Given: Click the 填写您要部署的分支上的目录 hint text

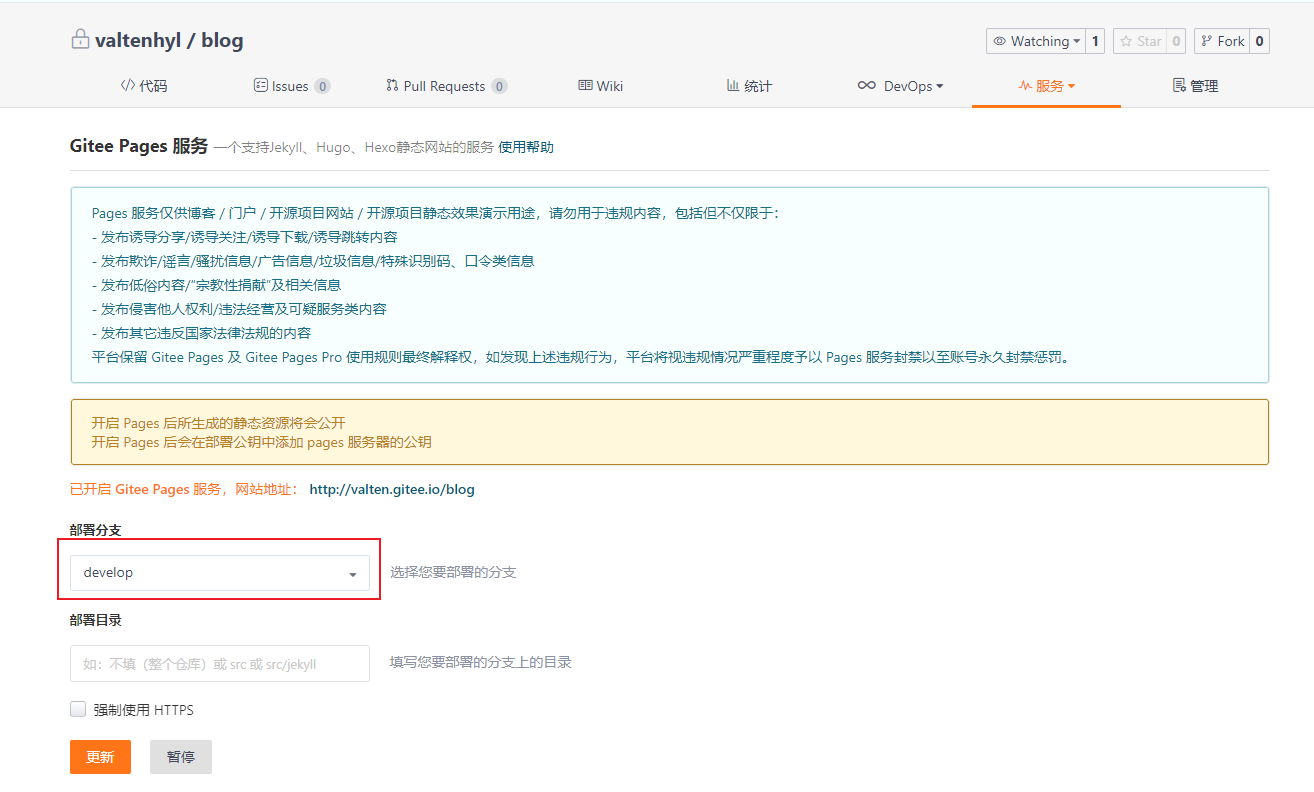Looking at the screenshot, I should point(481,662).
